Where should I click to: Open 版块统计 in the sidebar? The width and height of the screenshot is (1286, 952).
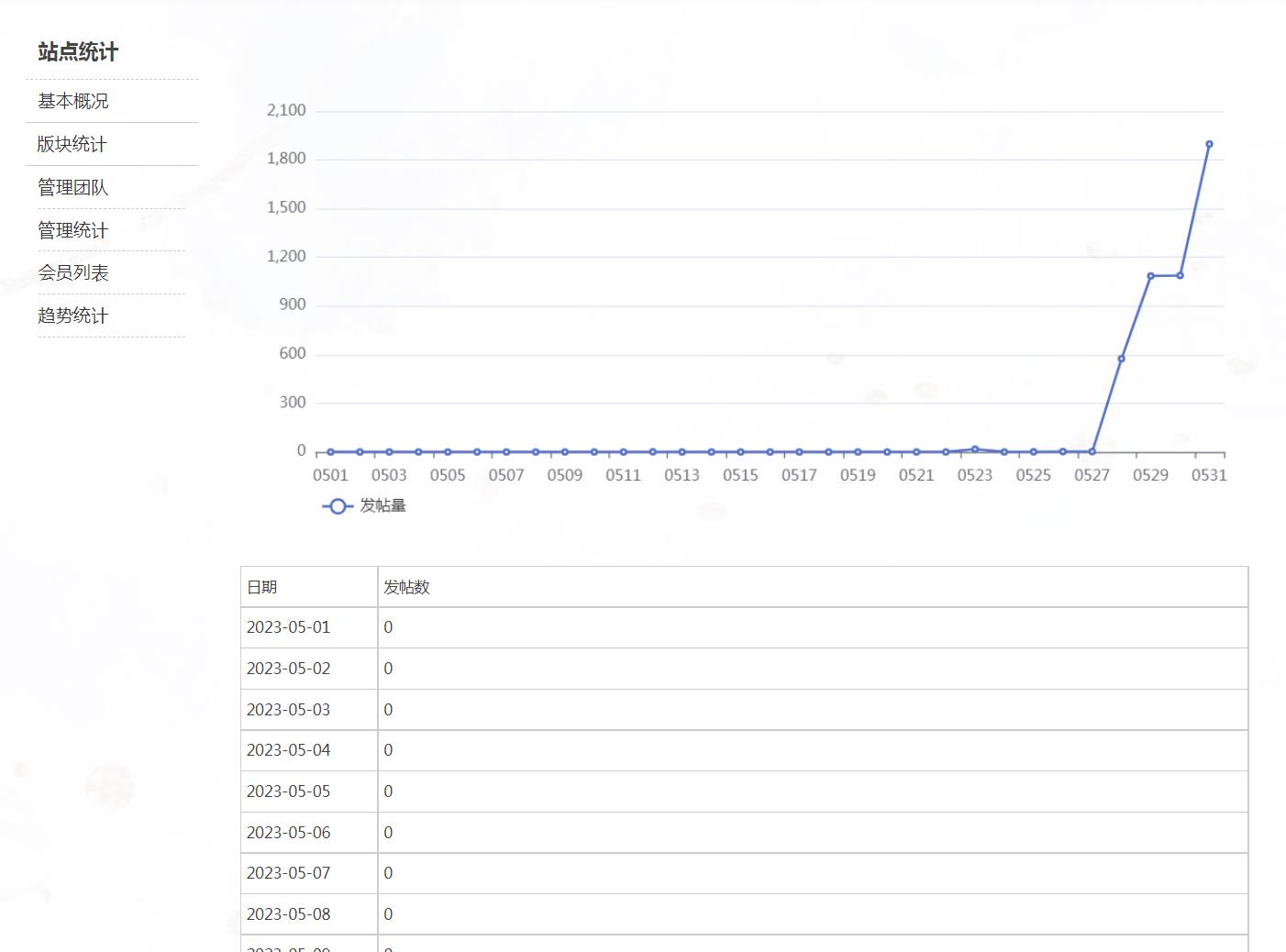72,144
